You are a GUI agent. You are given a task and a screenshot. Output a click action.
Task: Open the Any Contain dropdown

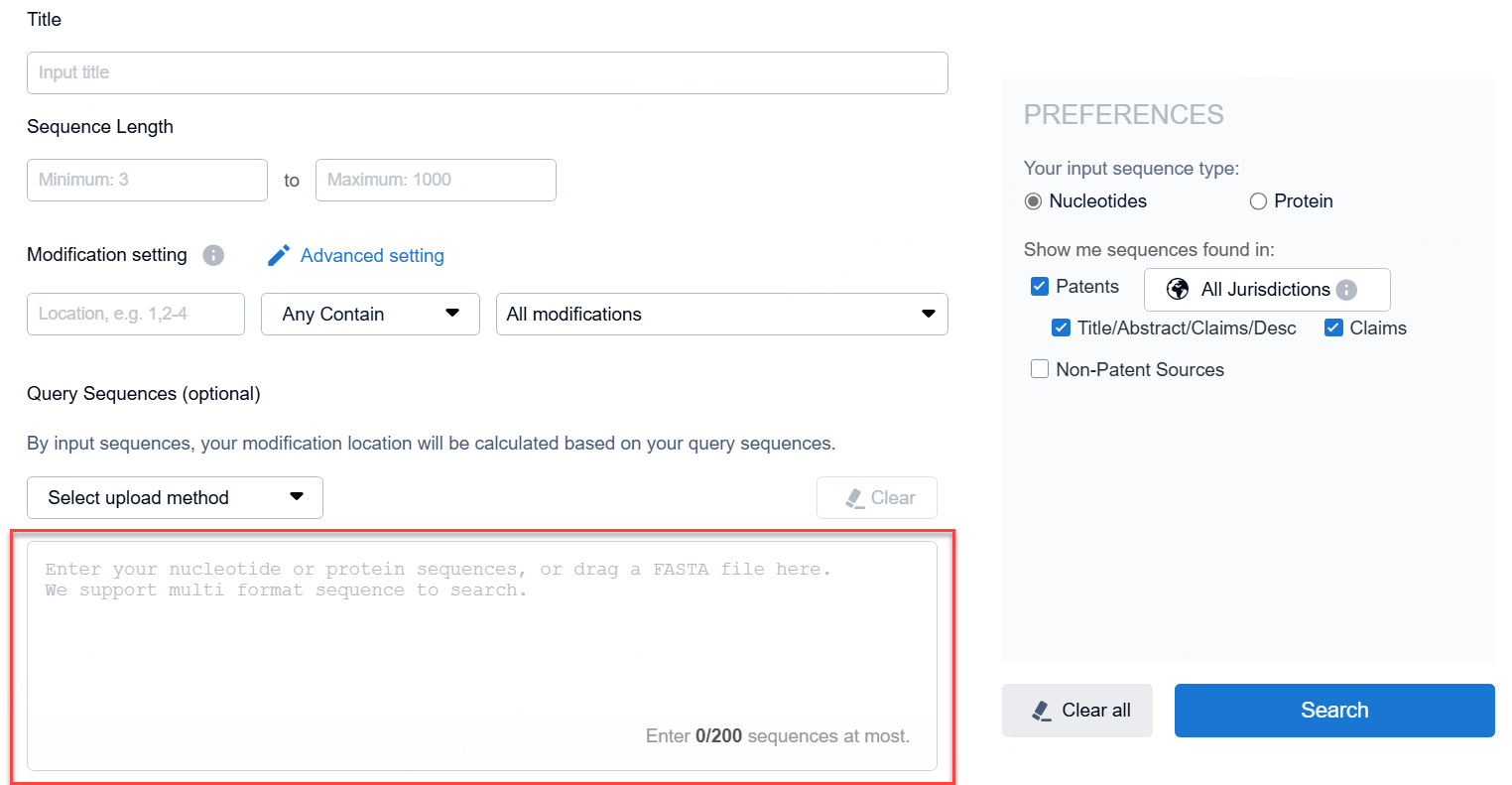pos(370,314)
